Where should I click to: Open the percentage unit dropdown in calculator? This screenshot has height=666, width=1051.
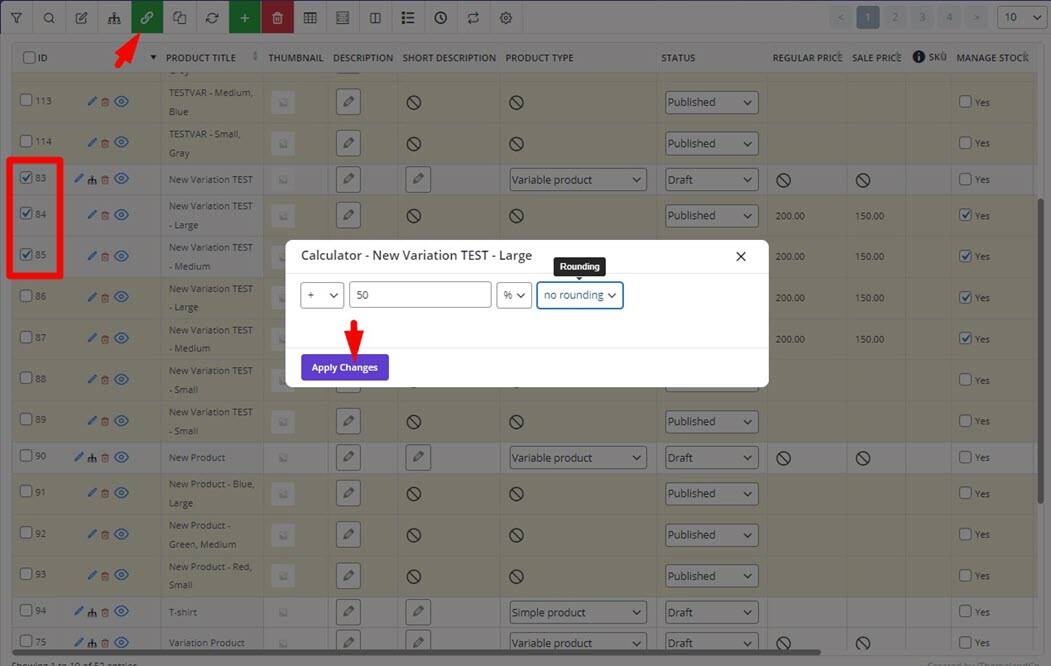tap(513, 295)
